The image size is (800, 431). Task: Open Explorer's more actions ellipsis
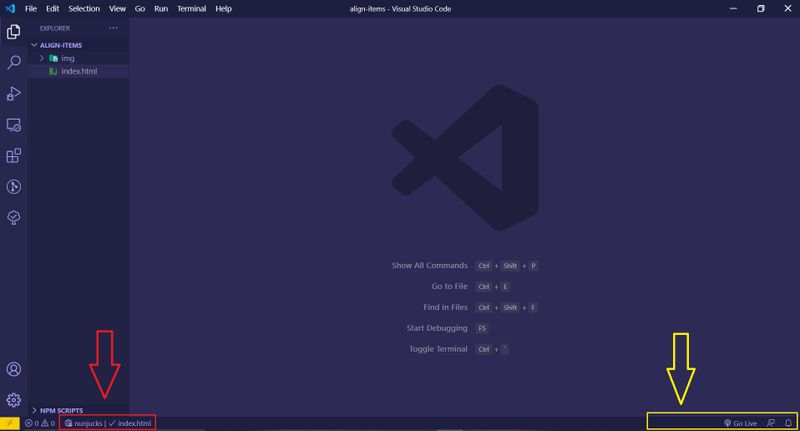[113, 28]
